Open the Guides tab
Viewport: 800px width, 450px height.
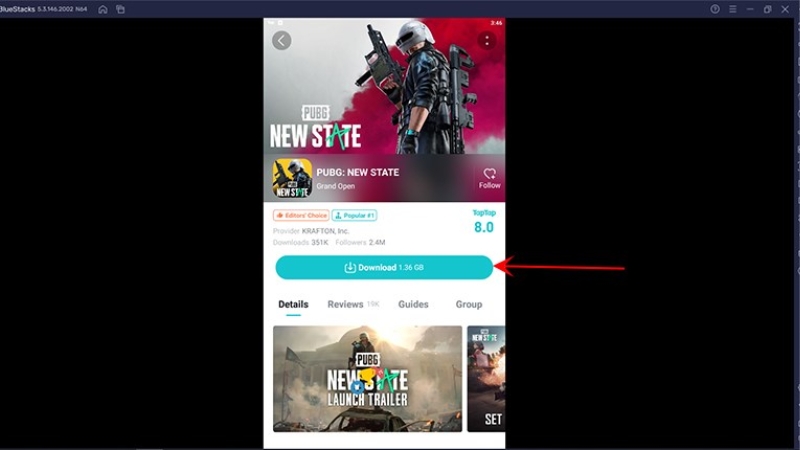pyautogui.click(x=413, y=304)
